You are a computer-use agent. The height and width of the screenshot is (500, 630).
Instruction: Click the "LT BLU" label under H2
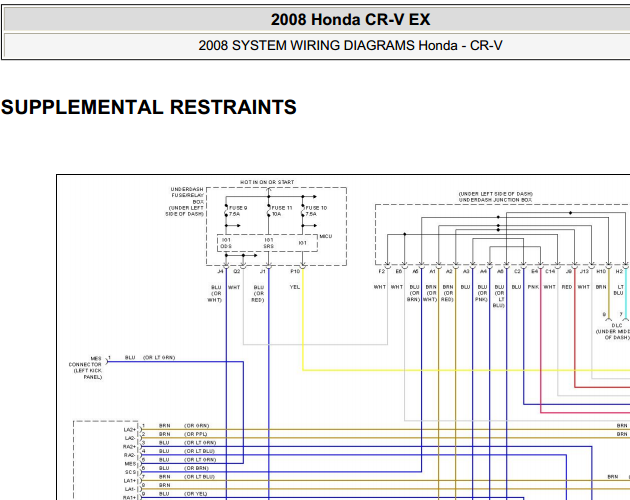(619, 290)
